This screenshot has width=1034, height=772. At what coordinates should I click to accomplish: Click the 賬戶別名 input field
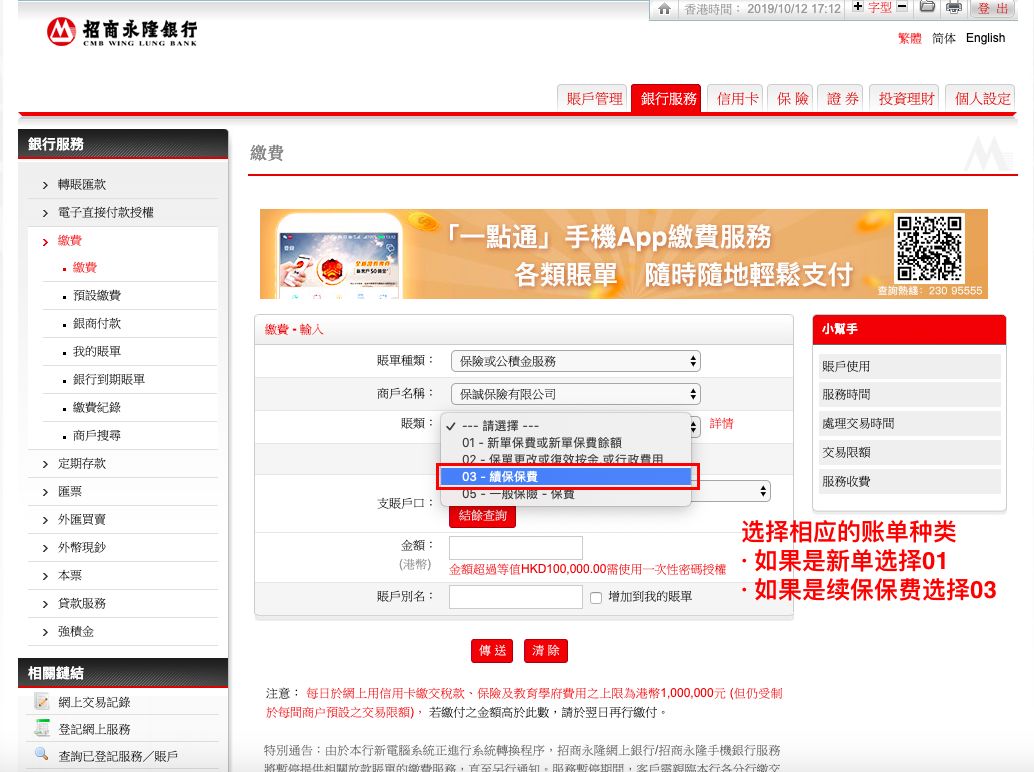(516, 597)
